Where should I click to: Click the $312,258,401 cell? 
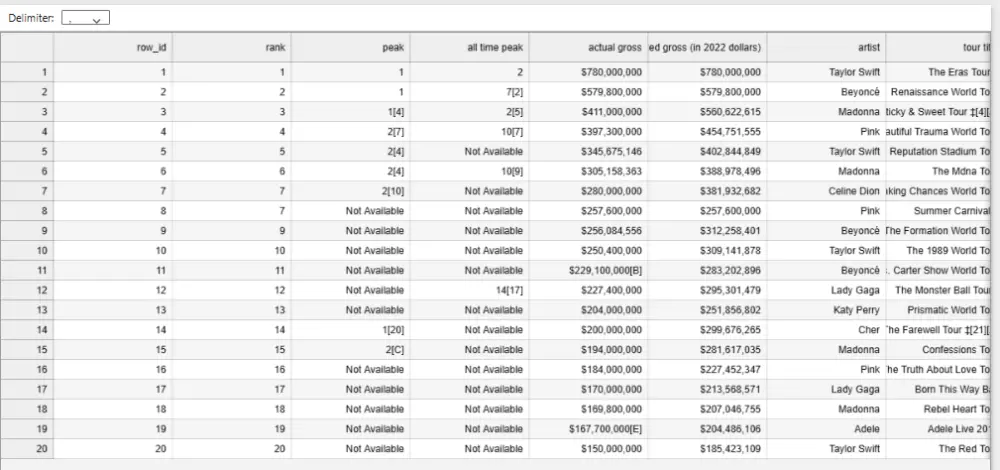click(707, 230)
